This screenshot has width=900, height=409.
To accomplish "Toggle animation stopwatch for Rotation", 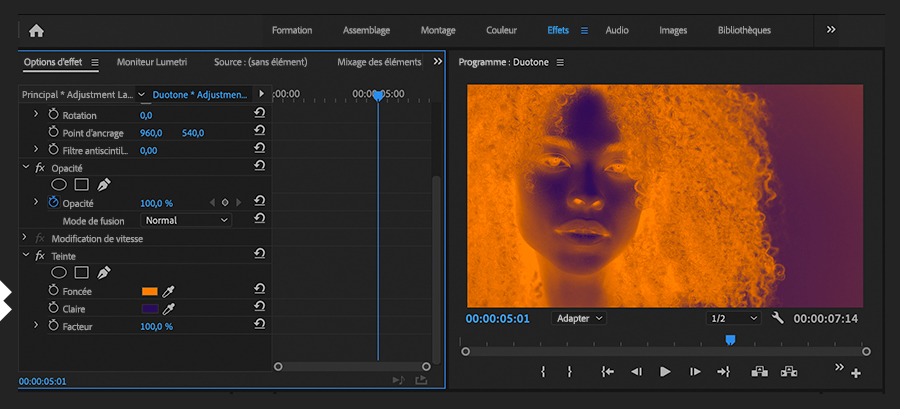I will (x=54, y=115).
